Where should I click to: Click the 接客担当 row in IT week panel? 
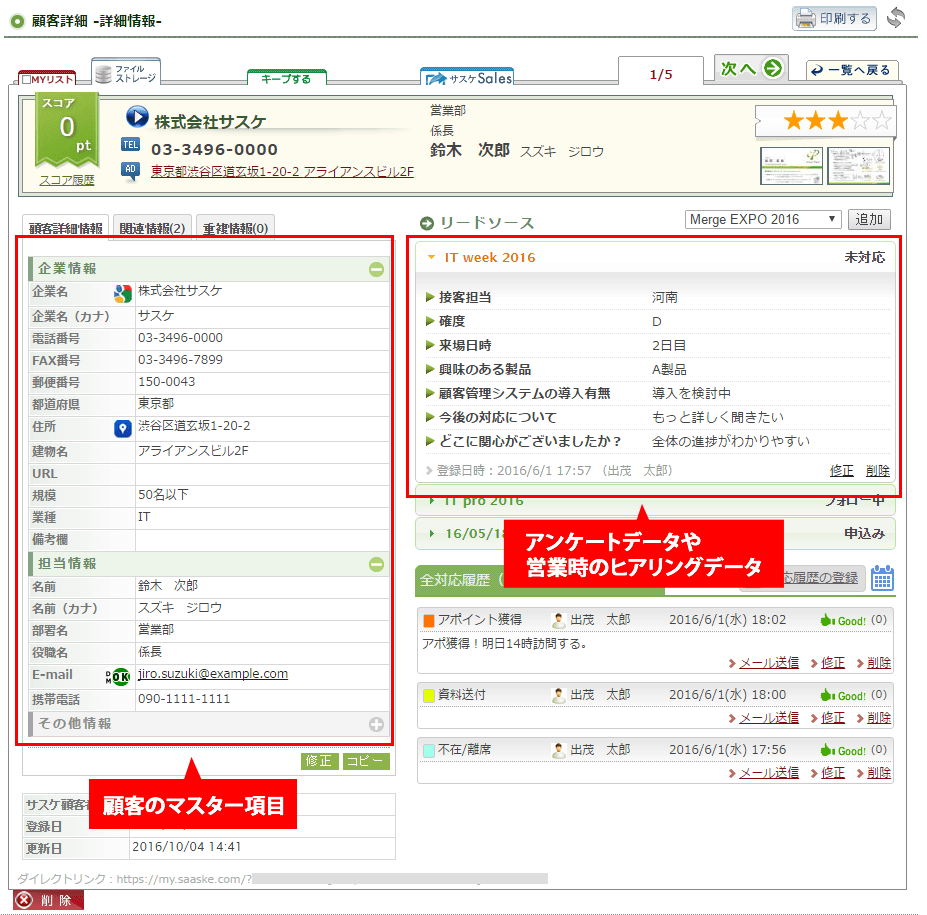657,297
